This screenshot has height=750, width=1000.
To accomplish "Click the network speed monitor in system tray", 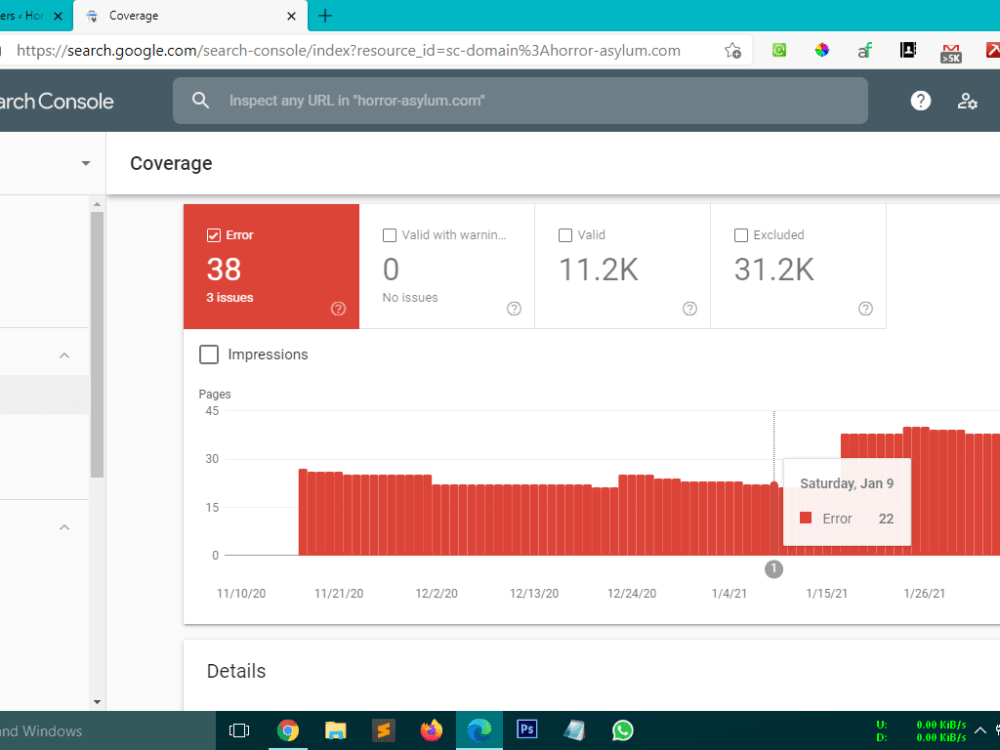I will click(921, 731).
